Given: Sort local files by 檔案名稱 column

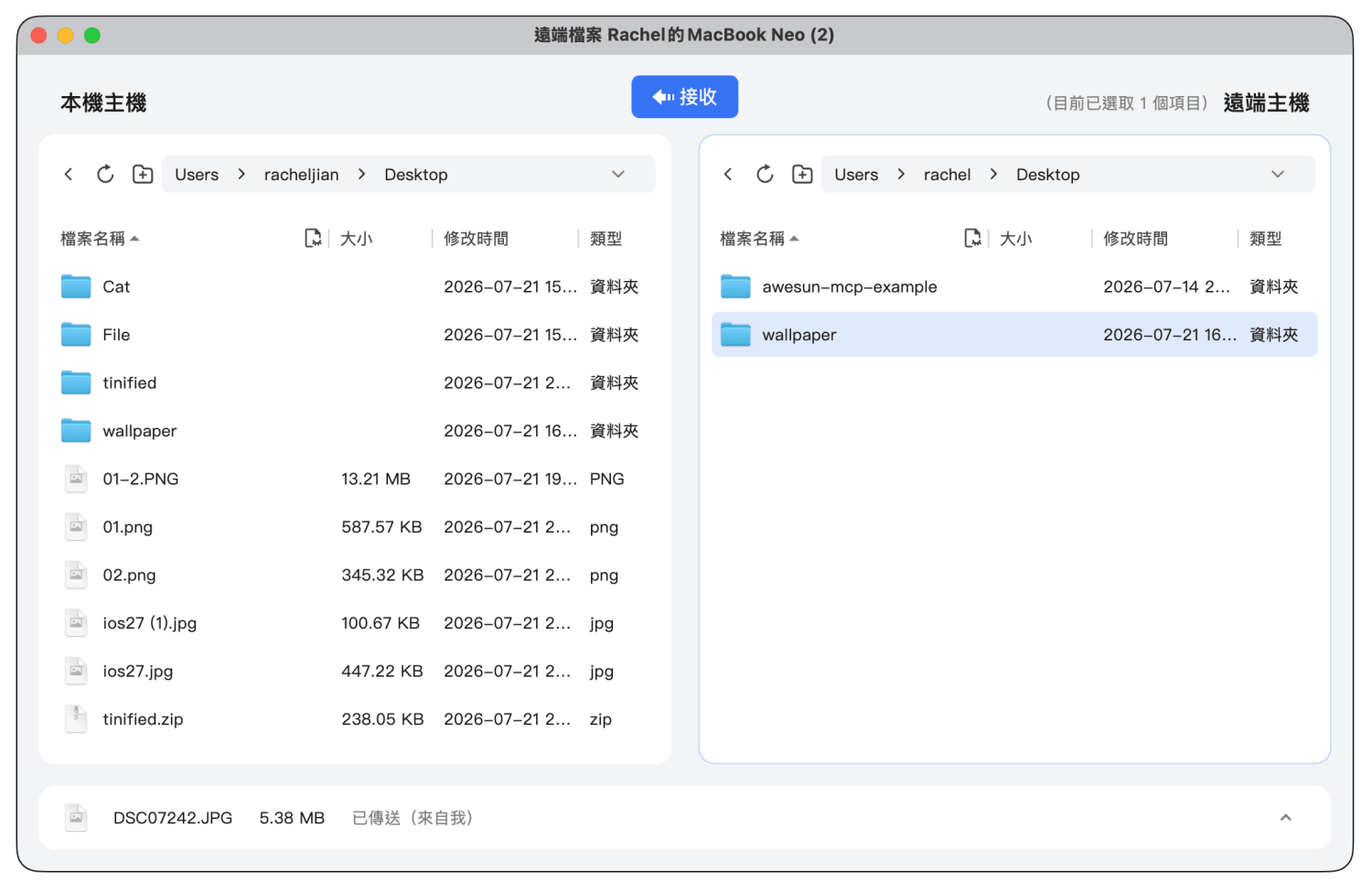Looking at the screenshot, I should [100, 239].
